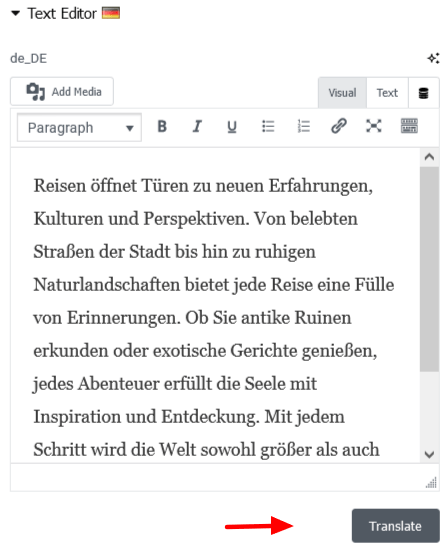Open the insert link tool
Screen dimensions: 447x554
point(339,126)
